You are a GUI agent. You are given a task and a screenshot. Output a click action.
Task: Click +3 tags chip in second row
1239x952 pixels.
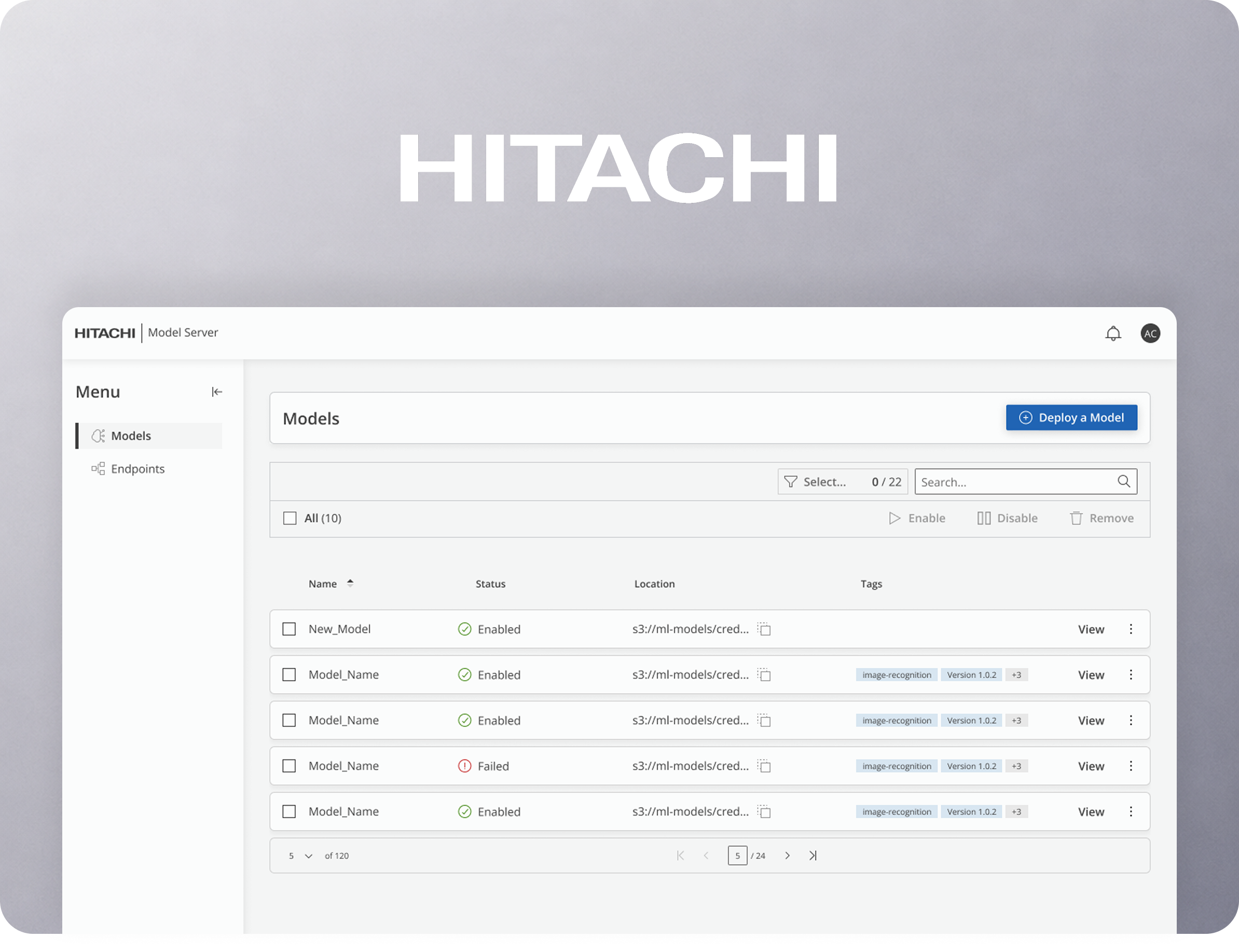pyautogui.click(x=1016, y=675)
